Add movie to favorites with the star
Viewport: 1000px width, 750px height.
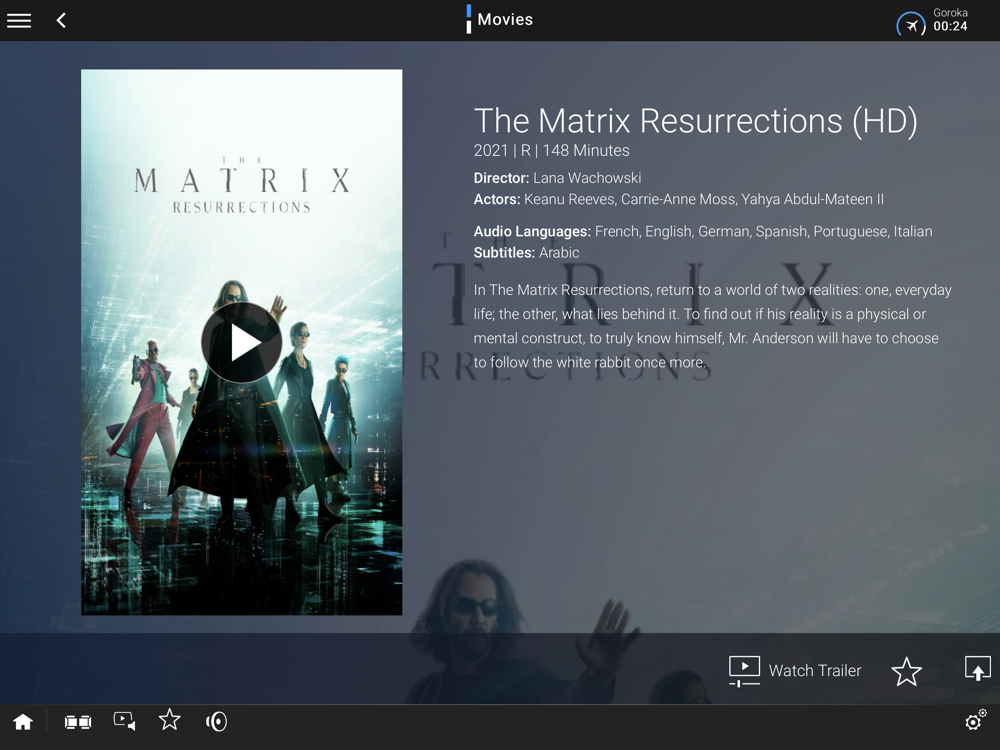[x=906, y=672]
